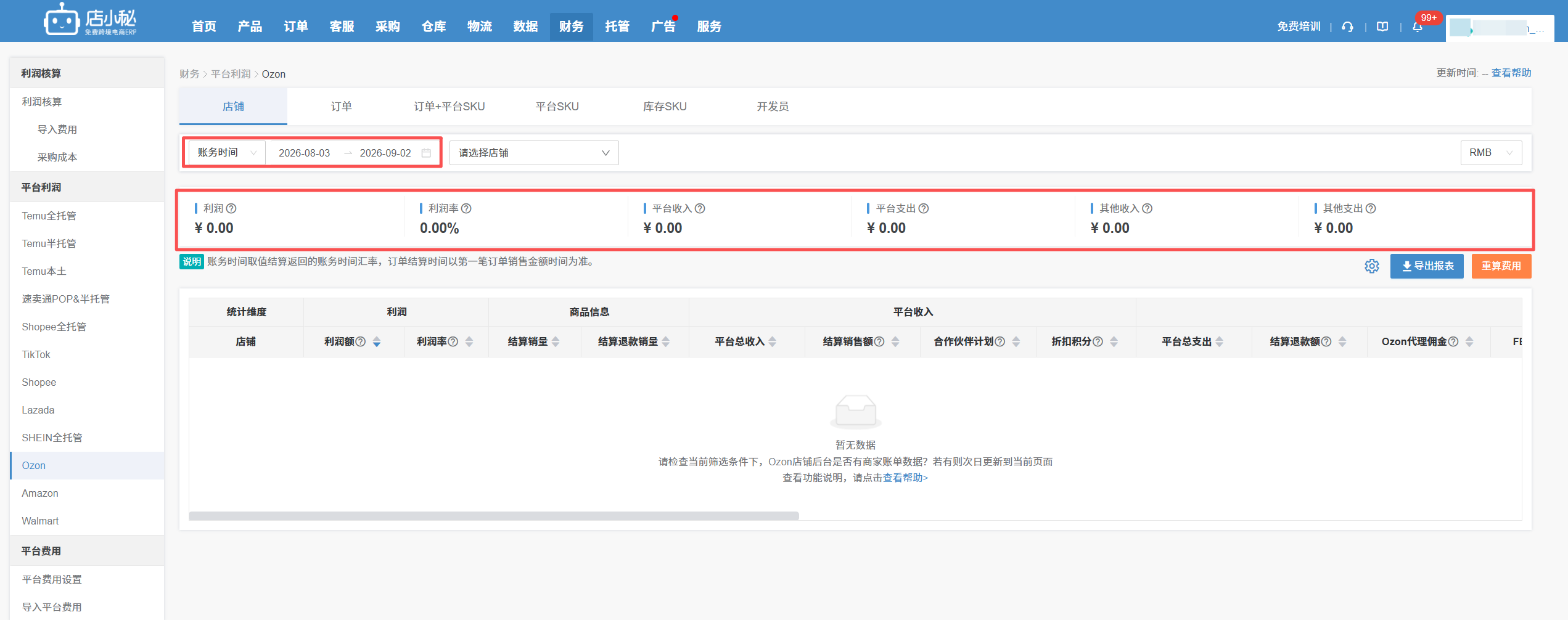This screenshot has width=1568, height=620.
Task: Sort by 利润率 column arrows
Action: [469, 342]
